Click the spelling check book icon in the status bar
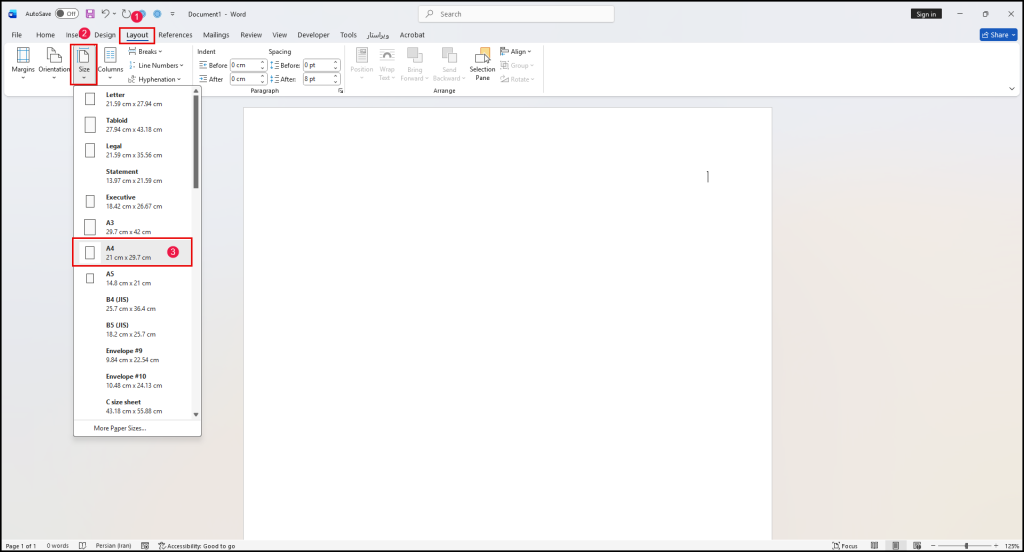Image resolution: width=1024 pixels, height=552 pixels. pos(82,545)
